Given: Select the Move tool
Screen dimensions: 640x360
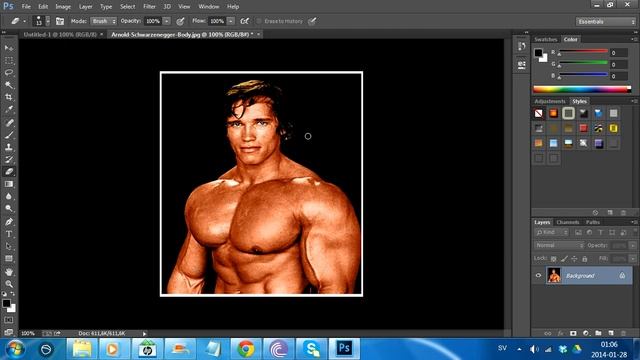Looking at the screenshot, I should [x=9, y=48].
